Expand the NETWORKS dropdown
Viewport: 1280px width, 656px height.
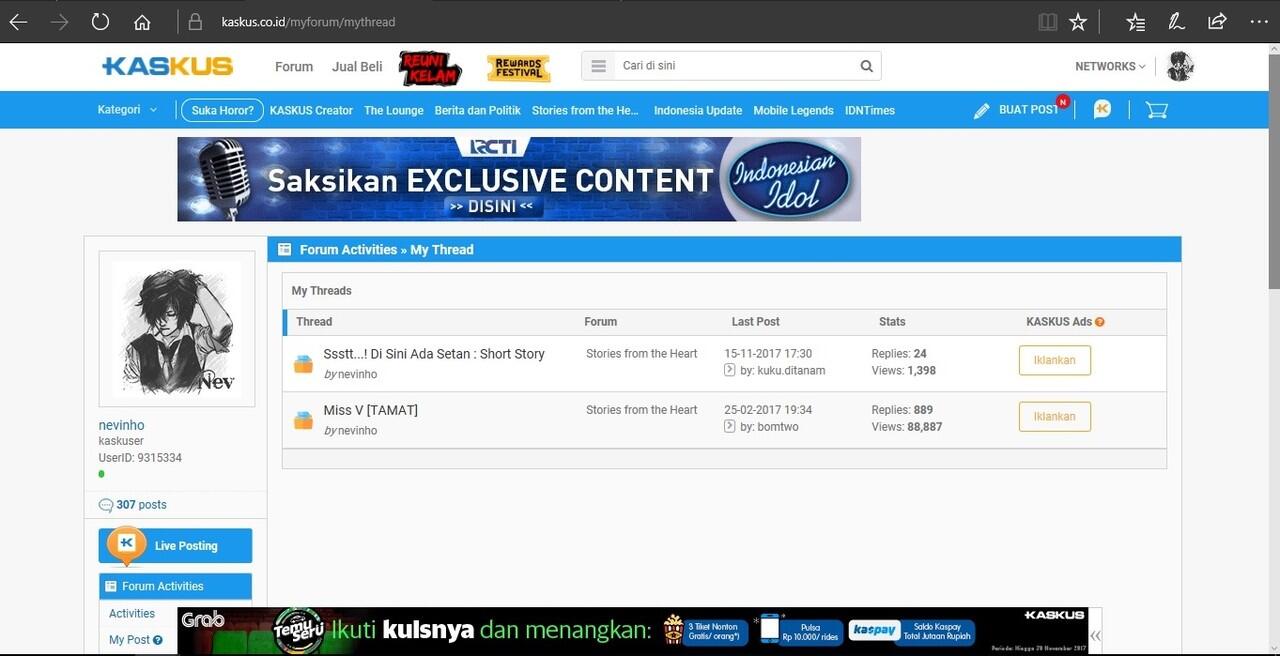(1110, 67)
